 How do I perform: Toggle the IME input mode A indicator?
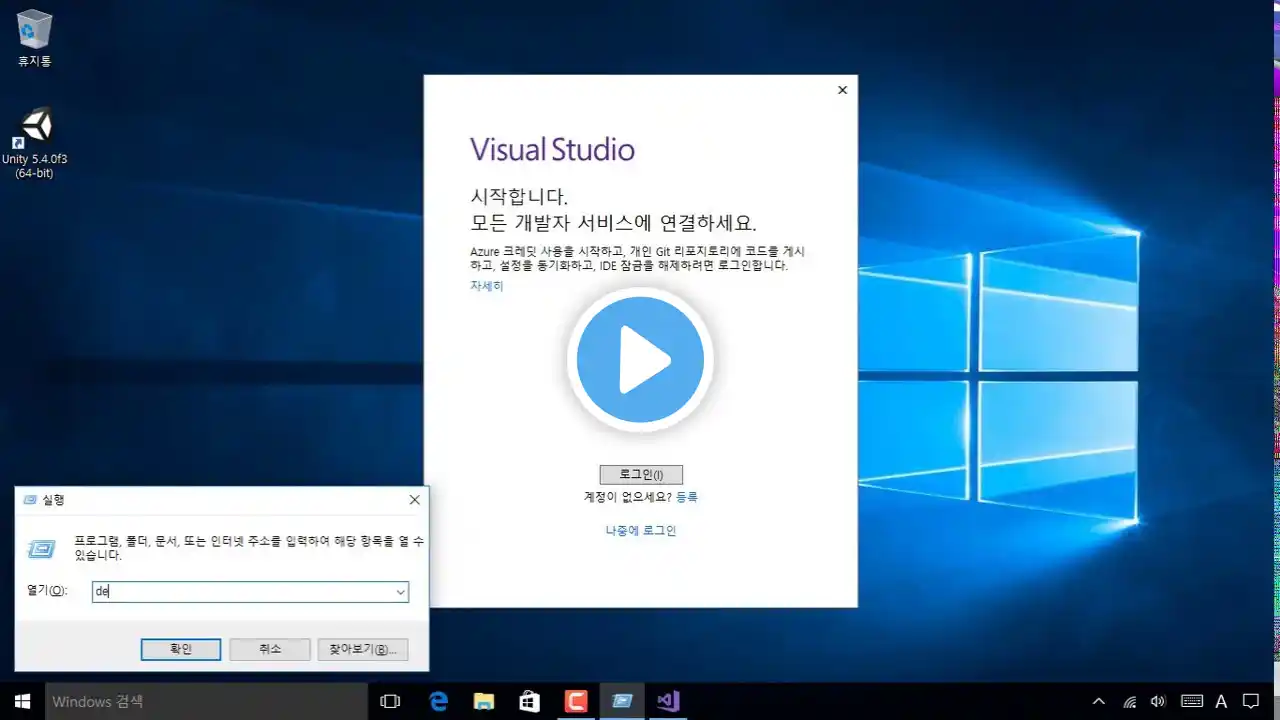(x=1221, y=701)
